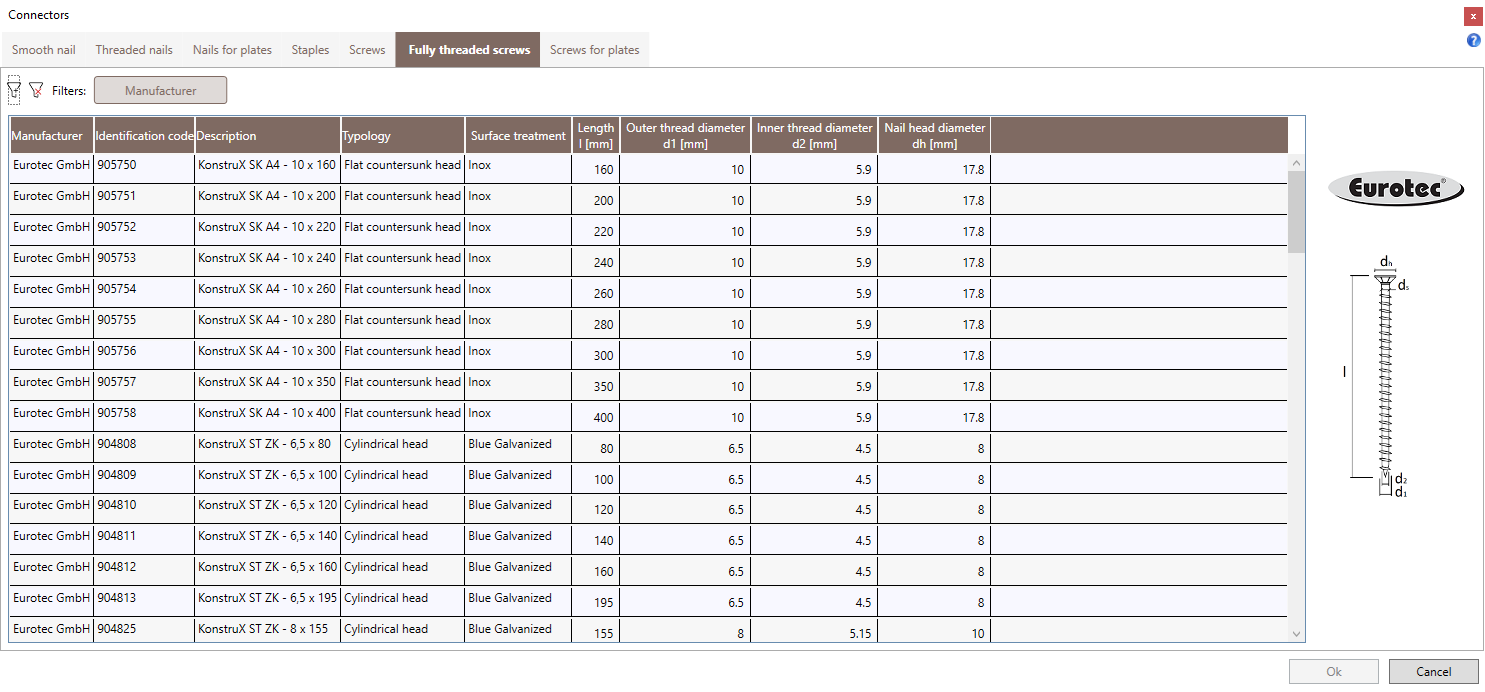Sort by the Manufacturer column header
Screen dimensions: 1485x692
pyautogui.click(x=52, y=135)
